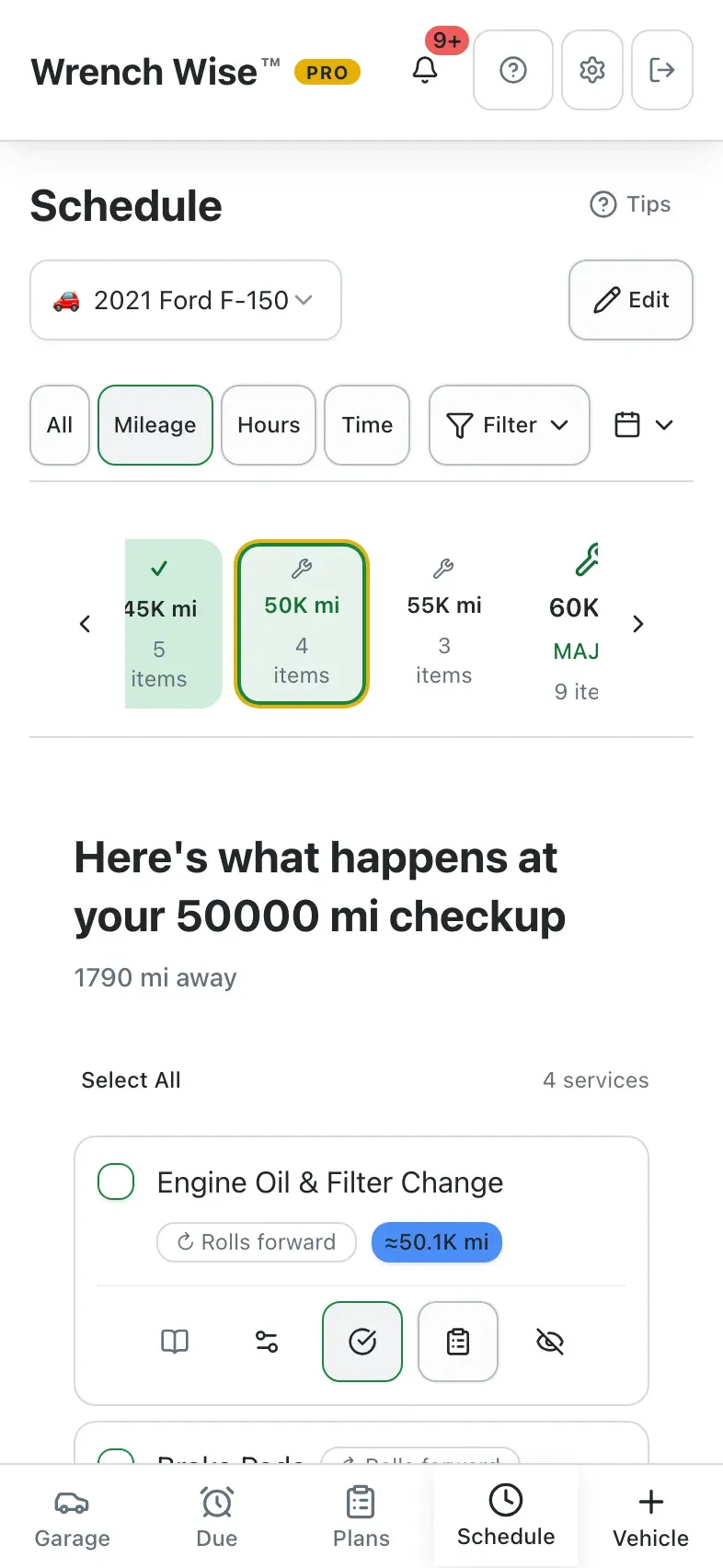
Task: Check the Brake Pads service checkbox
Action: click(116, 1457)
